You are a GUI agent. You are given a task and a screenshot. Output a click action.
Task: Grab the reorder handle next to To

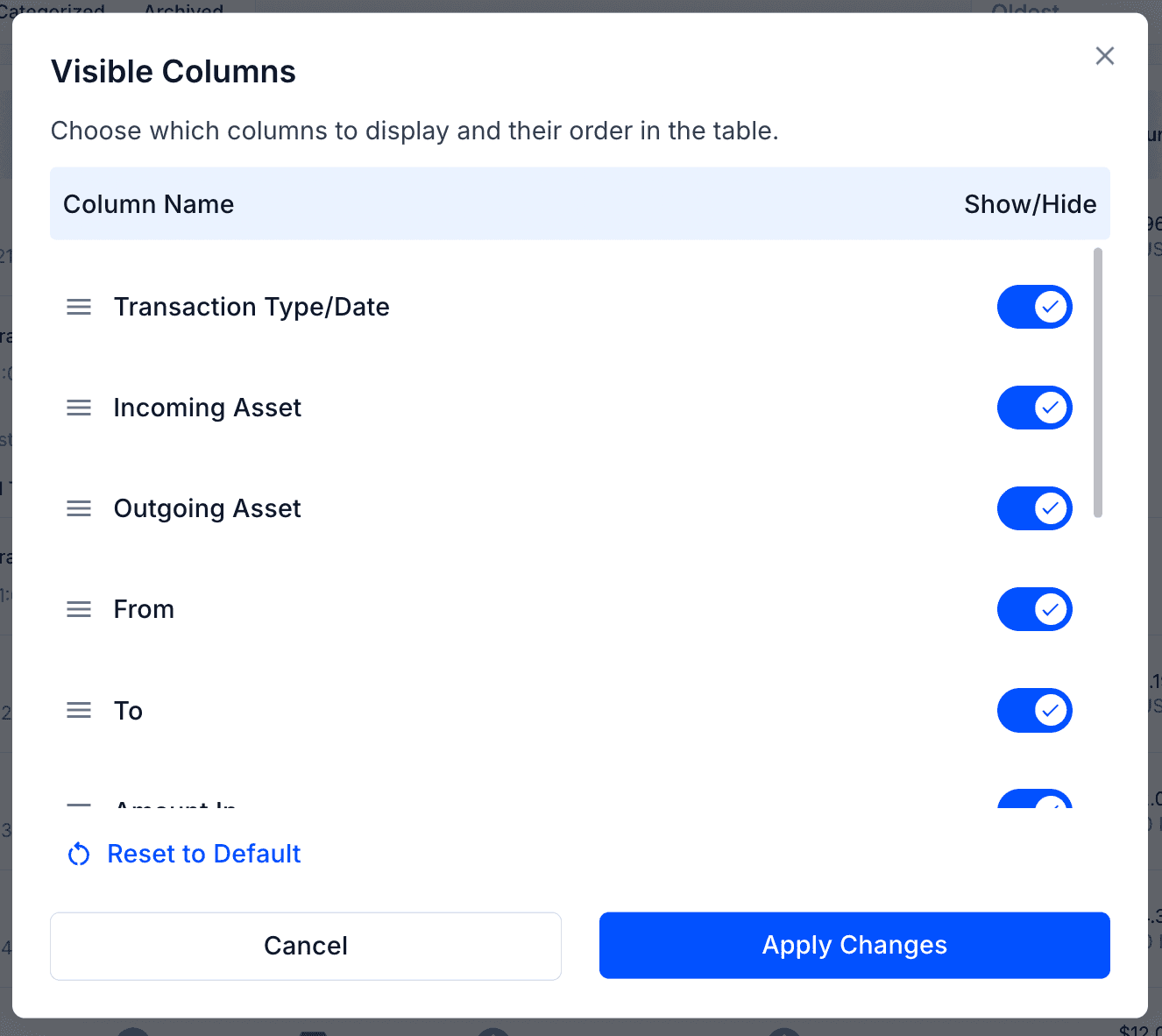click(x=78, y=710)
